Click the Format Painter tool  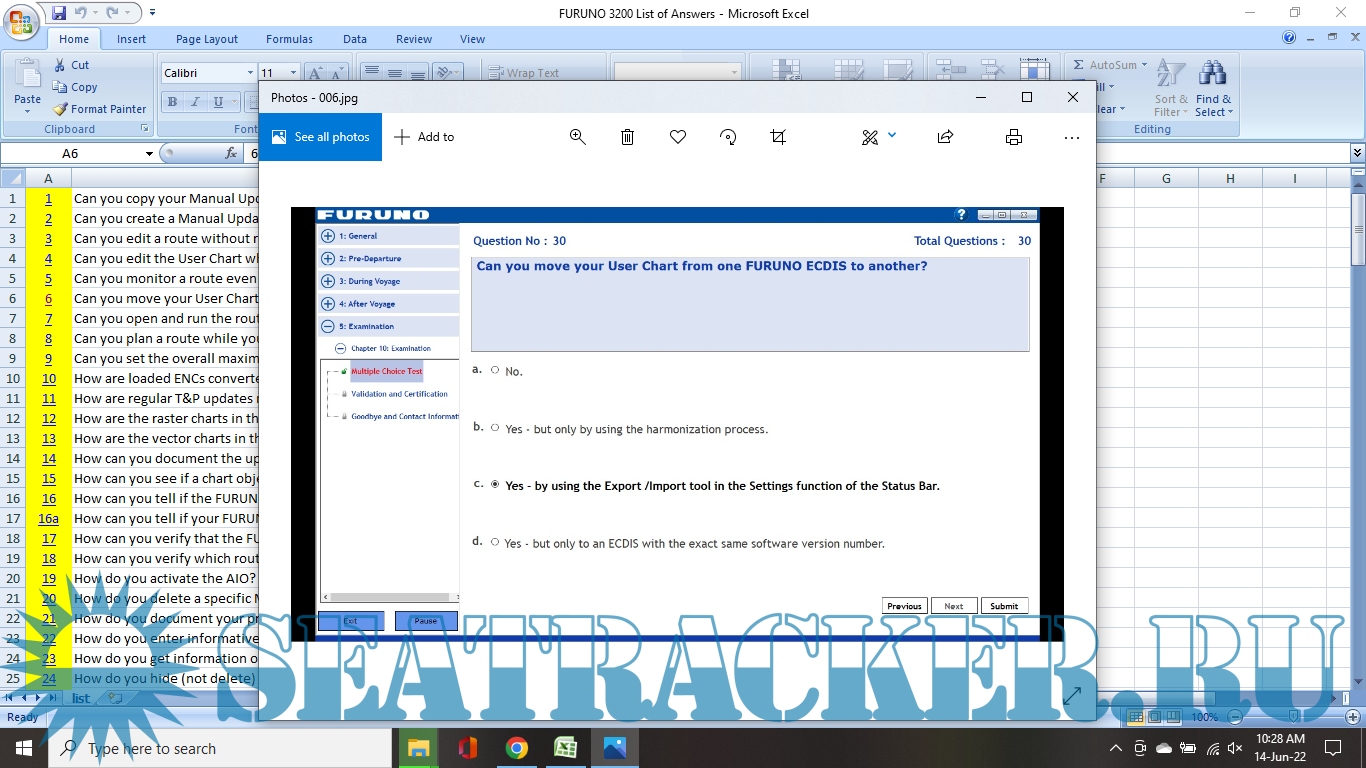point(100,109)
